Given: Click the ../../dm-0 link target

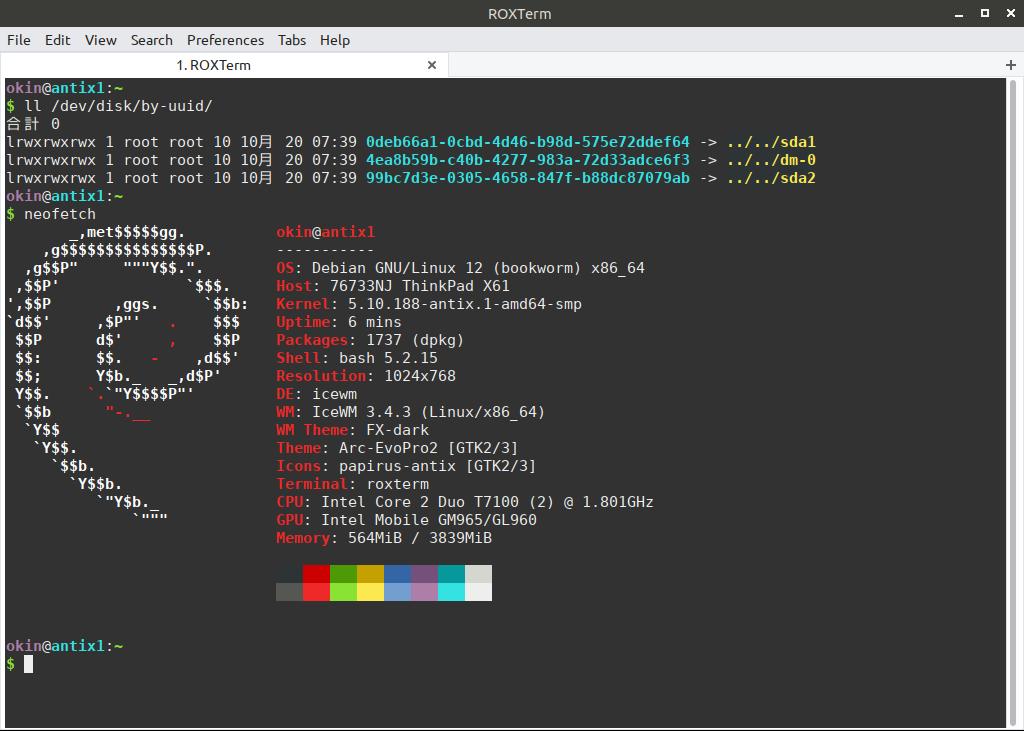Looking at the screenshot, I should [x=771, y=160].
